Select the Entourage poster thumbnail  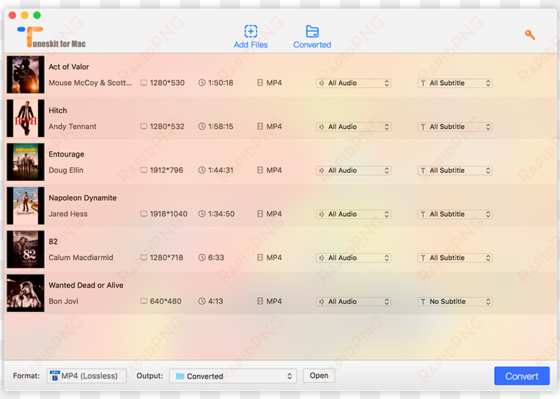coord(26,162)
